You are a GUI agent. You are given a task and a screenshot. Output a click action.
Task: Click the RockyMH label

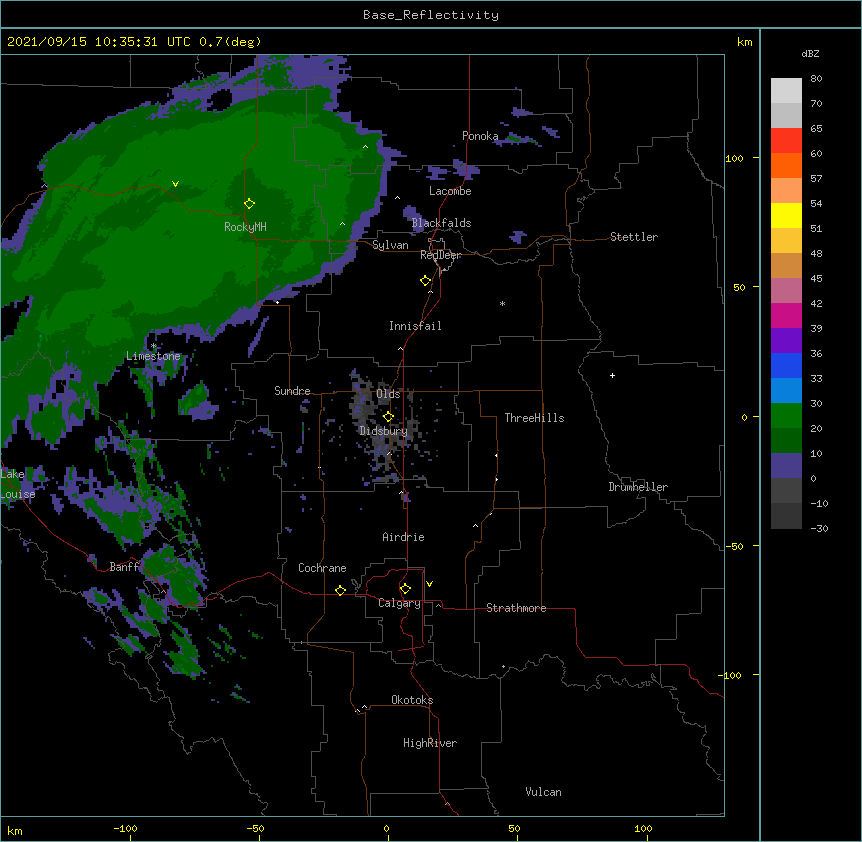coord(245,227)
